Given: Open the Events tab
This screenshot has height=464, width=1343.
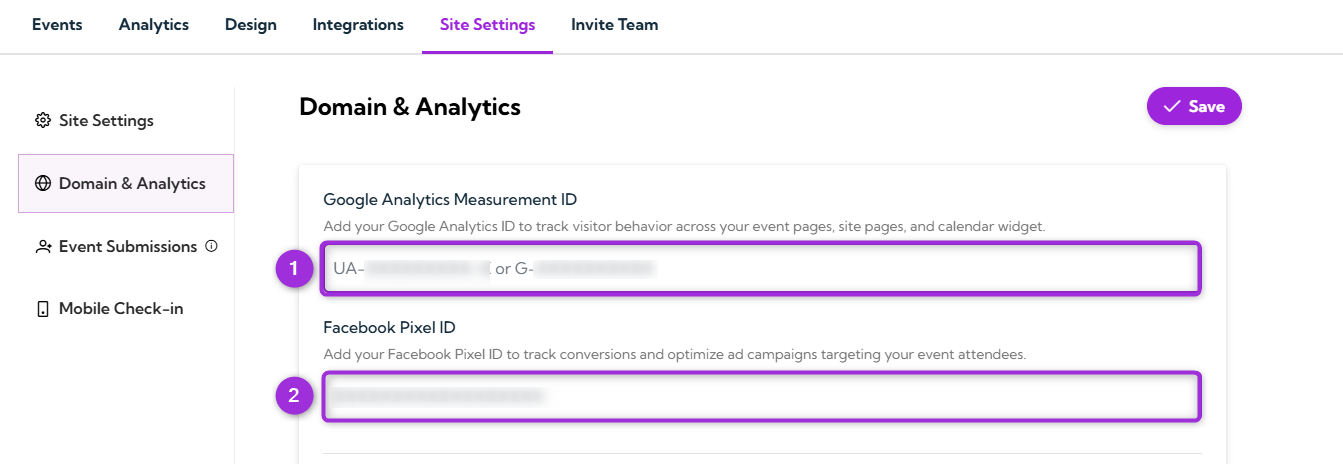Looking at the screenshot, I should [x=57, y=25].
